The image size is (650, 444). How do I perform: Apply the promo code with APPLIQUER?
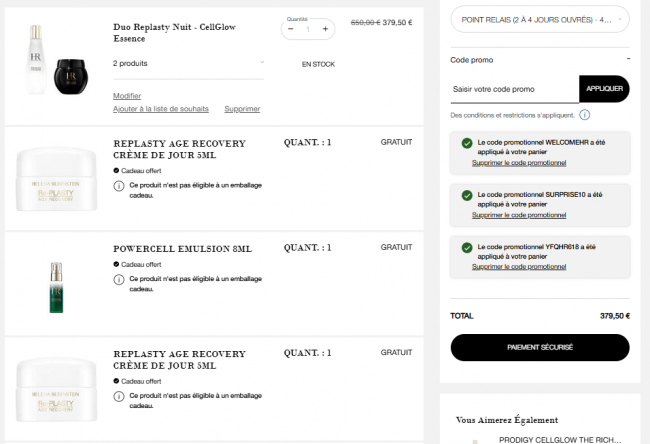click(x=604, y=89)
